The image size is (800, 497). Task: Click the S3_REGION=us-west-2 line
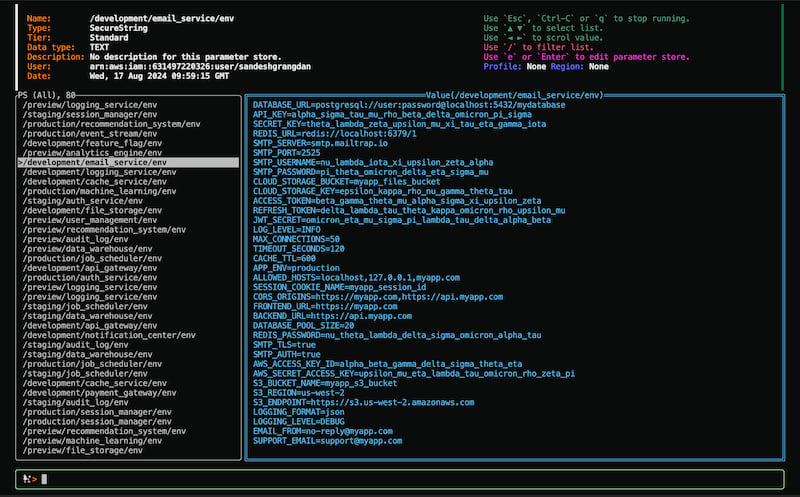[298, 393]
